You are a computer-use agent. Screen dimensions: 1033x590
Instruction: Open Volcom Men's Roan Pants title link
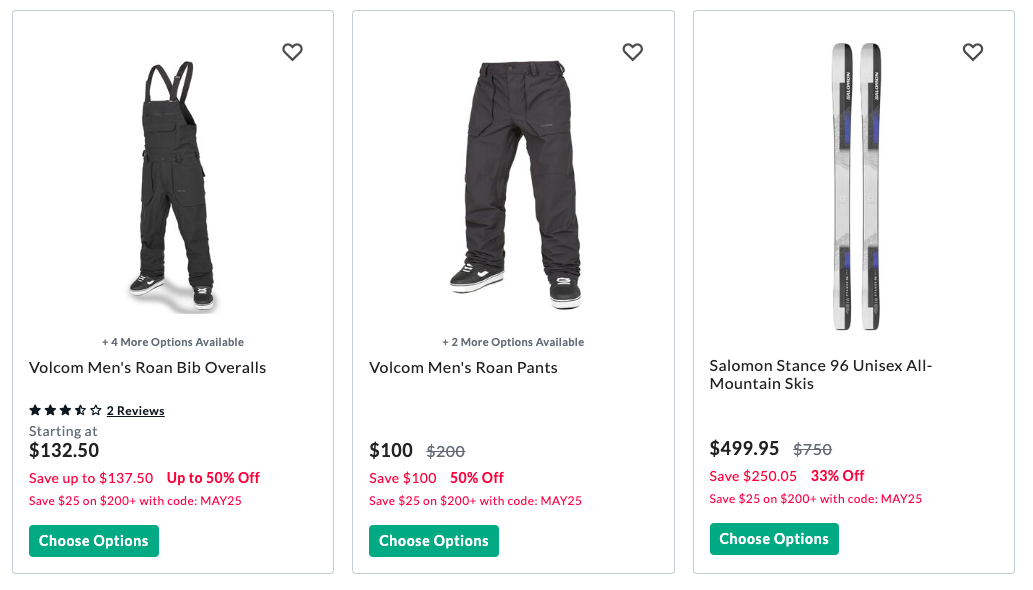click(463, 368)
